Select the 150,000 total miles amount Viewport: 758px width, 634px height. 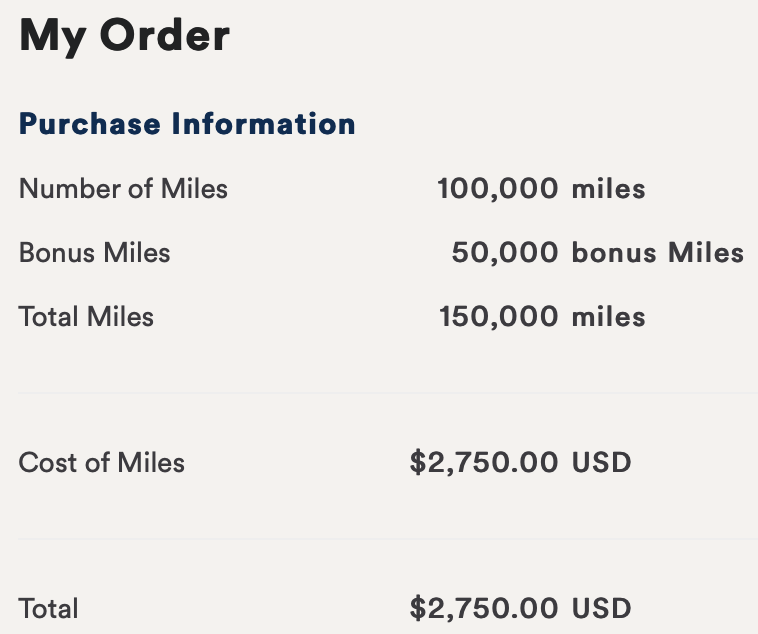(x=498, y=317)
